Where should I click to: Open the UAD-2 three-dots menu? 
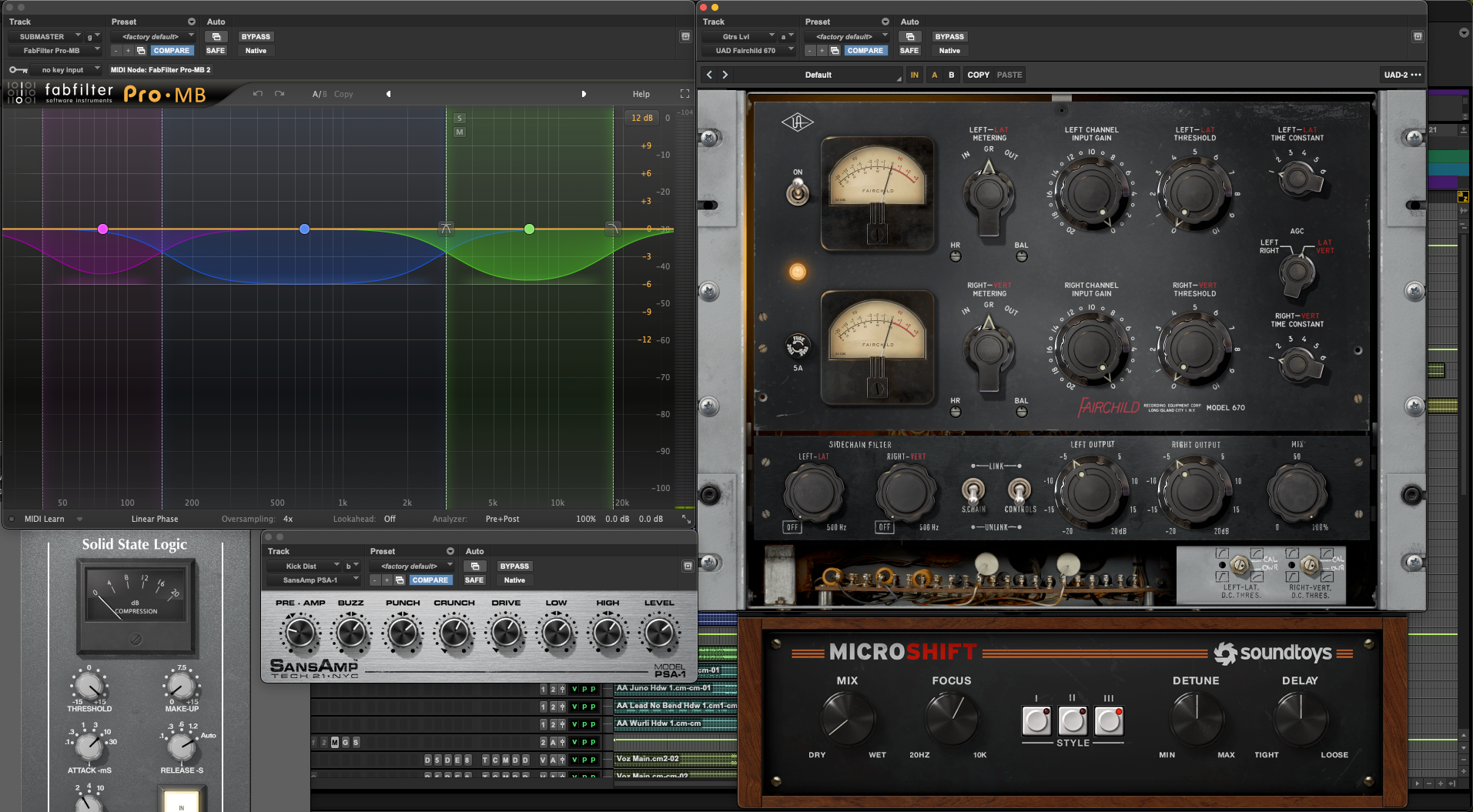click(1415, 75)
